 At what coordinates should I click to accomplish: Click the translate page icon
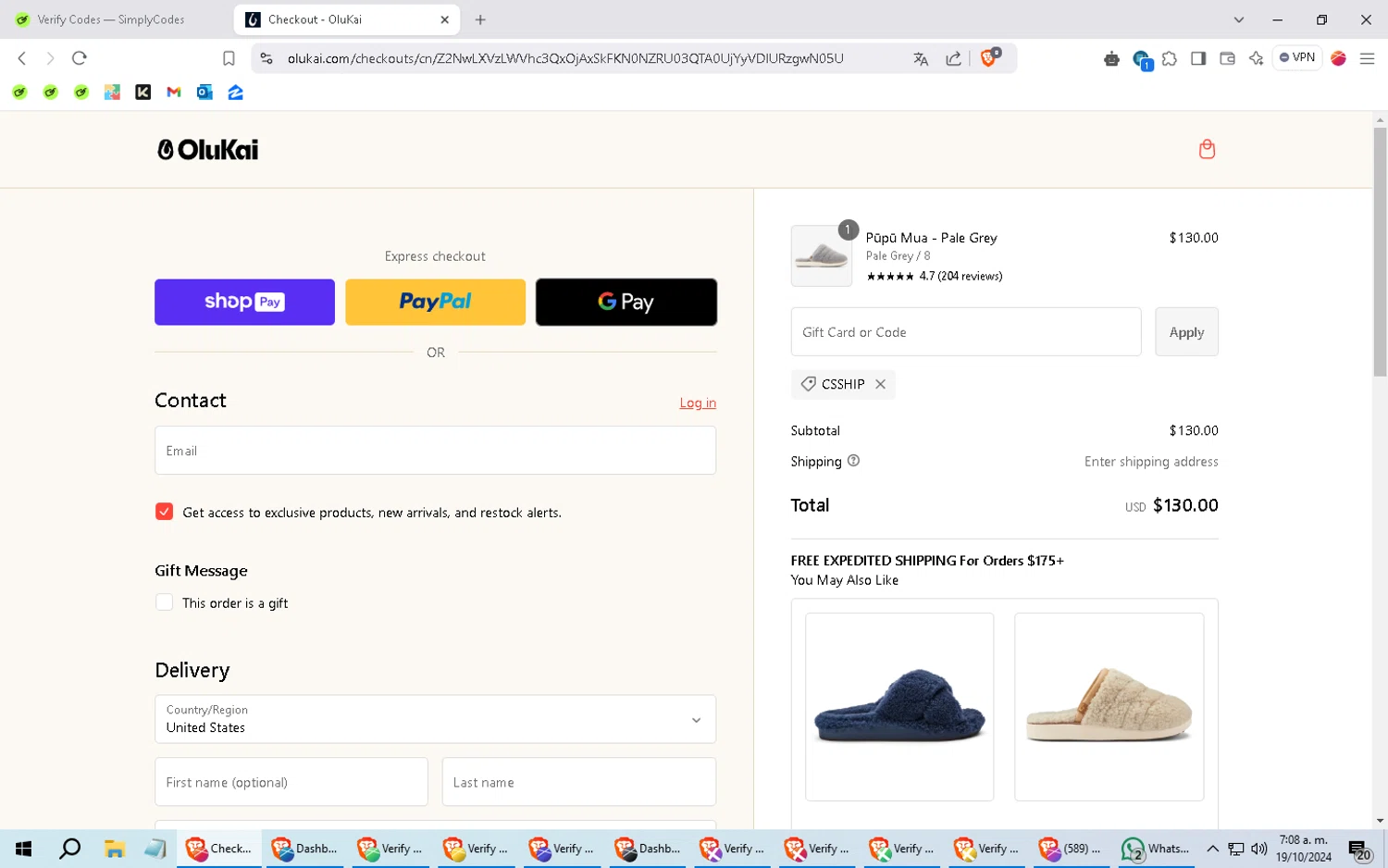(921, 58)
